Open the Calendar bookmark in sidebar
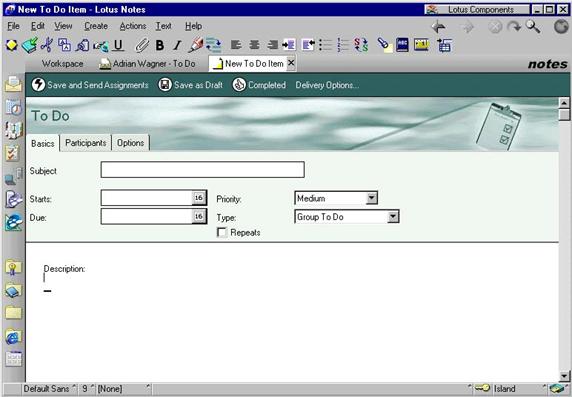This screenshot has width=572, height=397. click(13, 108)
